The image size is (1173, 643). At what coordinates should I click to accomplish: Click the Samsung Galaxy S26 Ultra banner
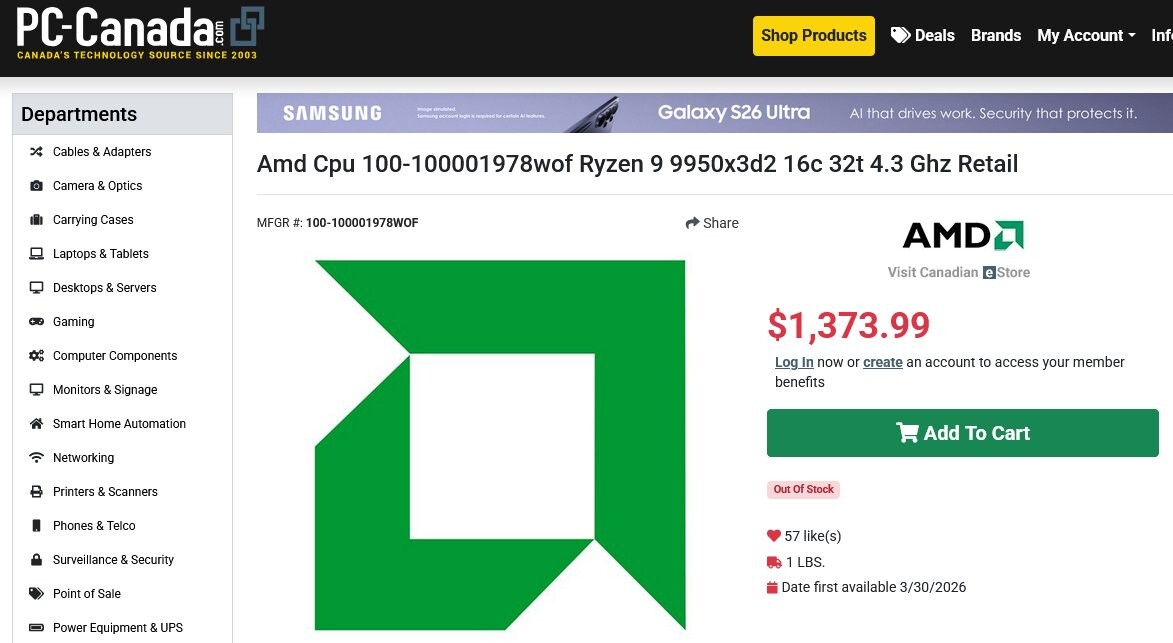point(715,113)
